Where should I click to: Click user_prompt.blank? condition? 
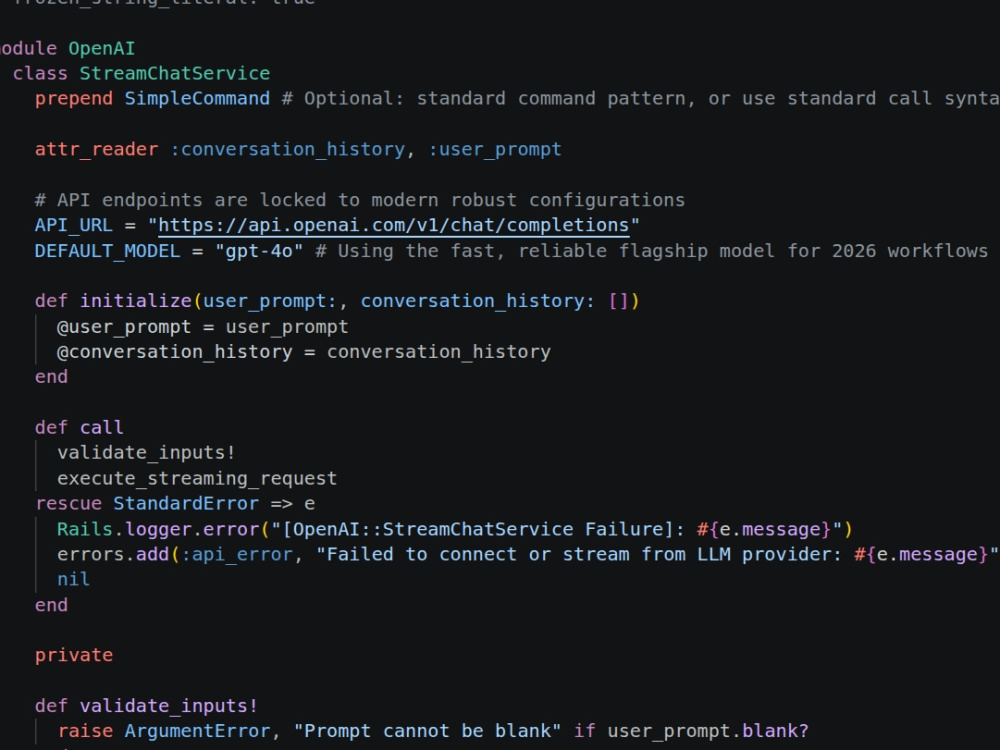pos(708,731)
